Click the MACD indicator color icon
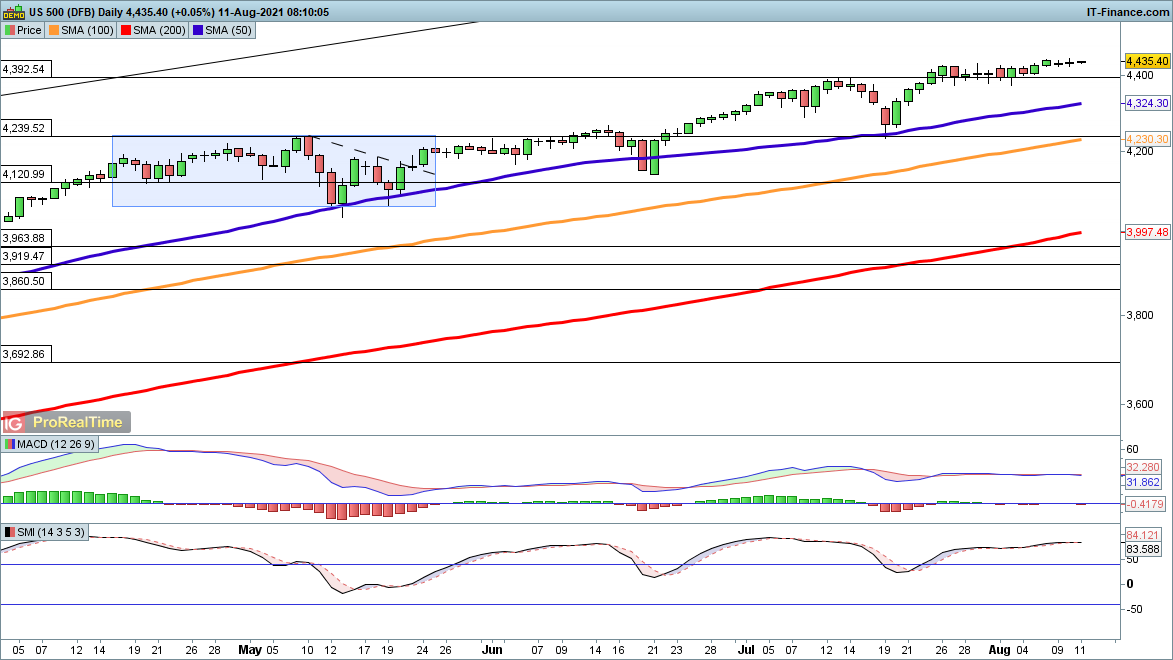The image size is (1173, 660). click(x=10, y=443)
